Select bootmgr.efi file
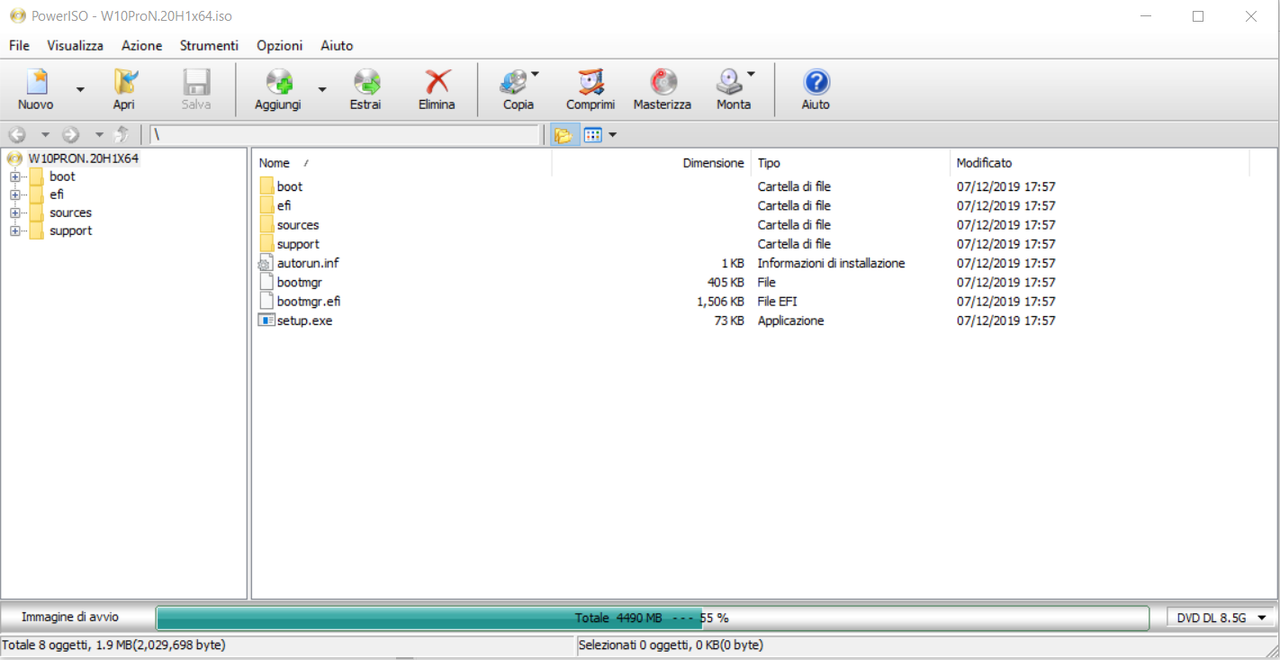1280x660 pixels. click(309, 301)
